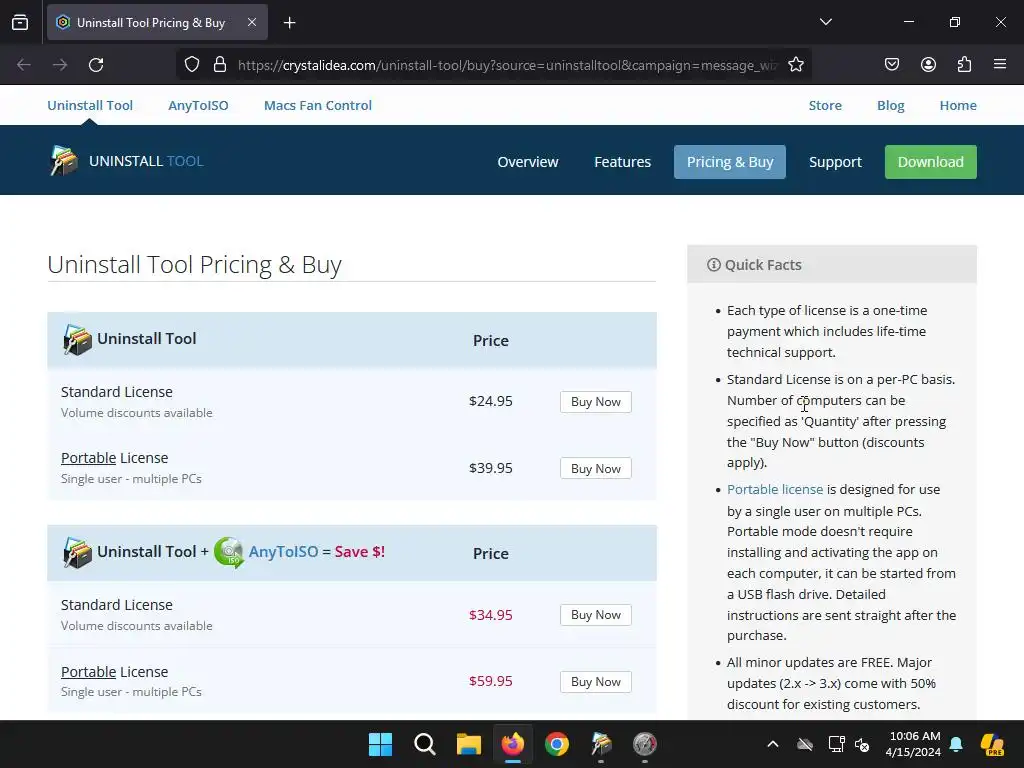This screenshot has height=768, width=1024.
Task: Open the clock showing 10:06 AM
Action: pos(913,744)
